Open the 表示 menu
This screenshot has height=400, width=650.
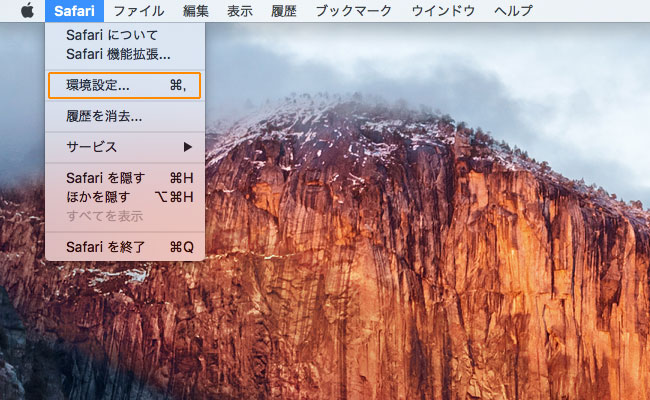240,11
